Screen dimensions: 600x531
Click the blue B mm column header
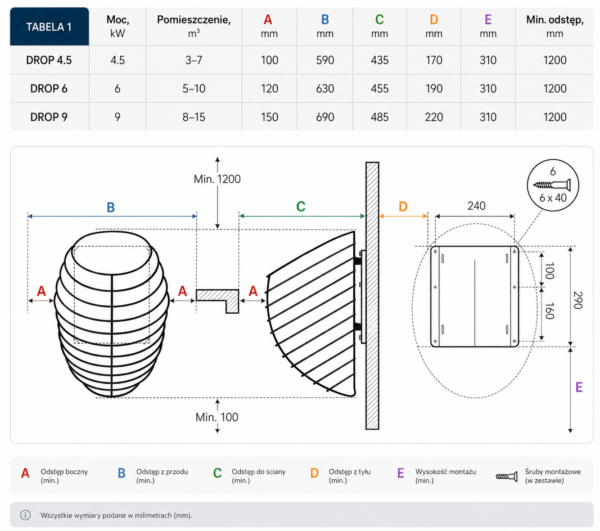[x=324, y=26]
